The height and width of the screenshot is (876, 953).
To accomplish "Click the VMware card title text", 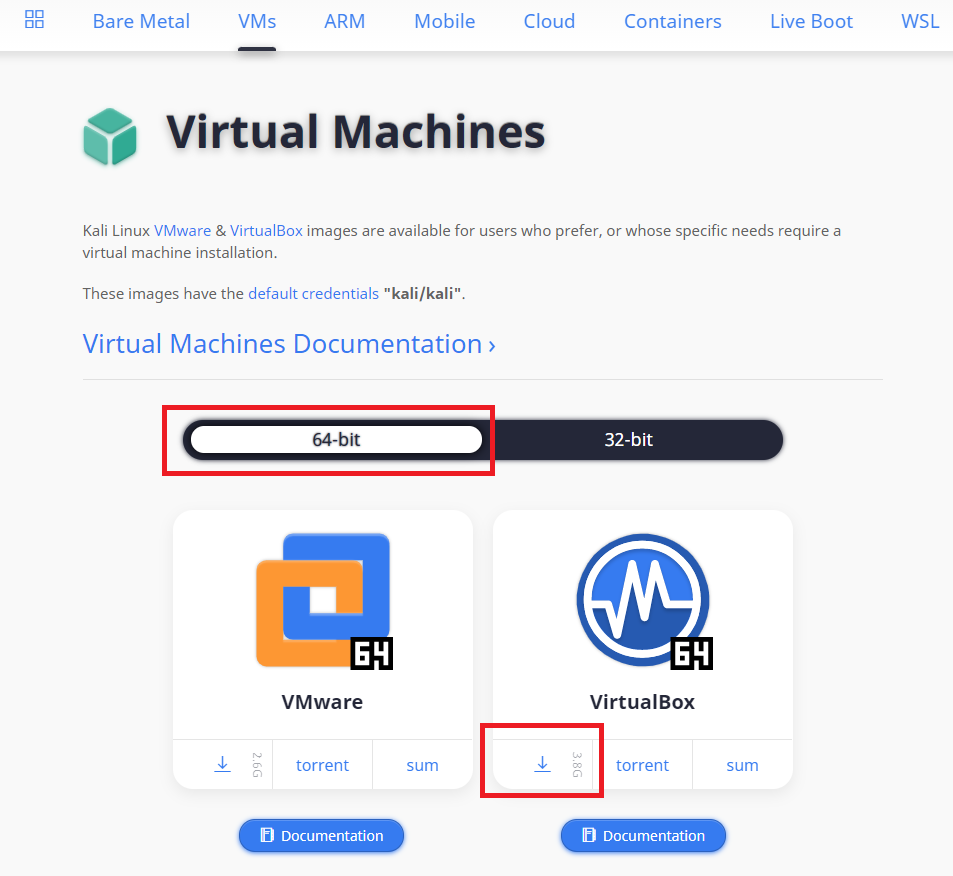I will [x=322, y=702].
